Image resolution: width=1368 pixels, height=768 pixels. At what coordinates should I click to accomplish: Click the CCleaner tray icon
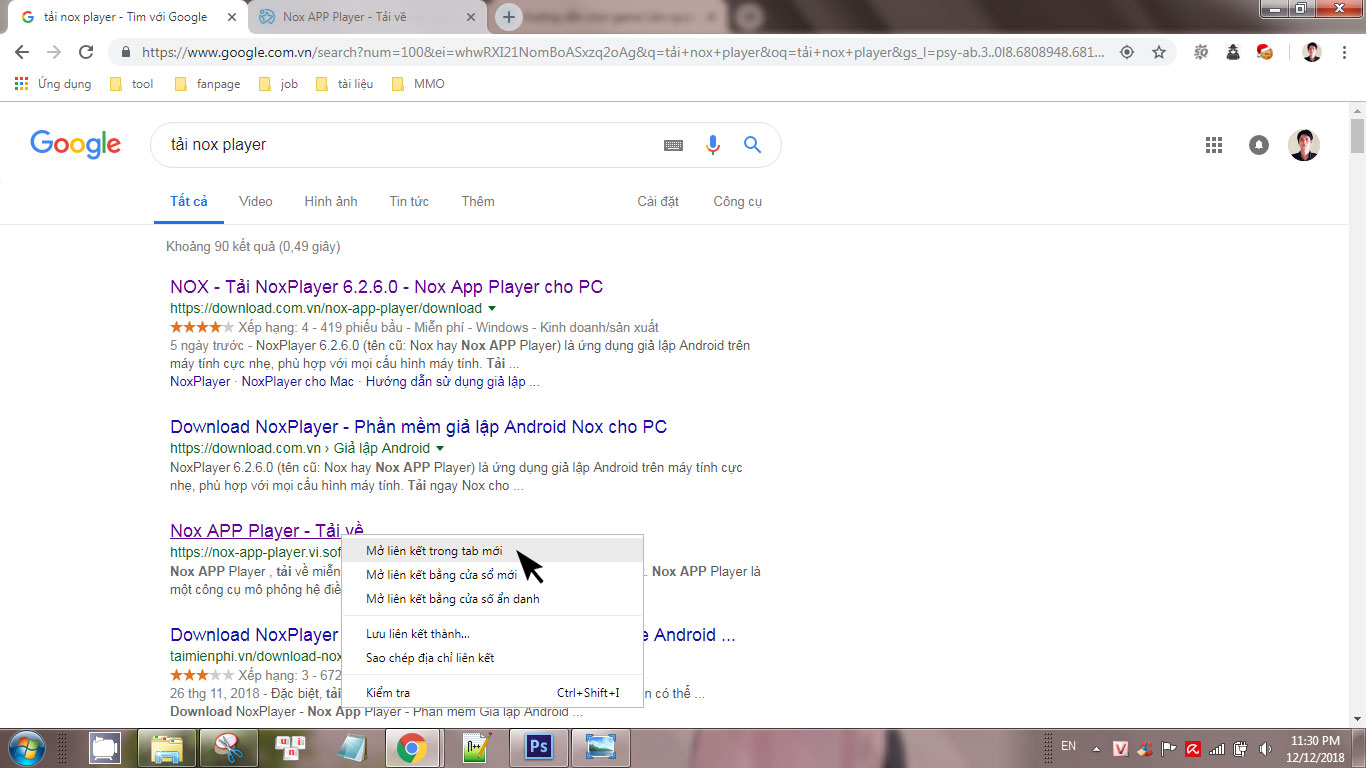1145,748
